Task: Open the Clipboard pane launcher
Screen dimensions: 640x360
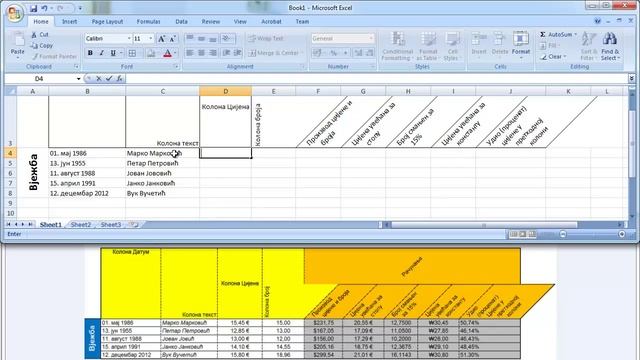Action: click(x=76, y=66)
